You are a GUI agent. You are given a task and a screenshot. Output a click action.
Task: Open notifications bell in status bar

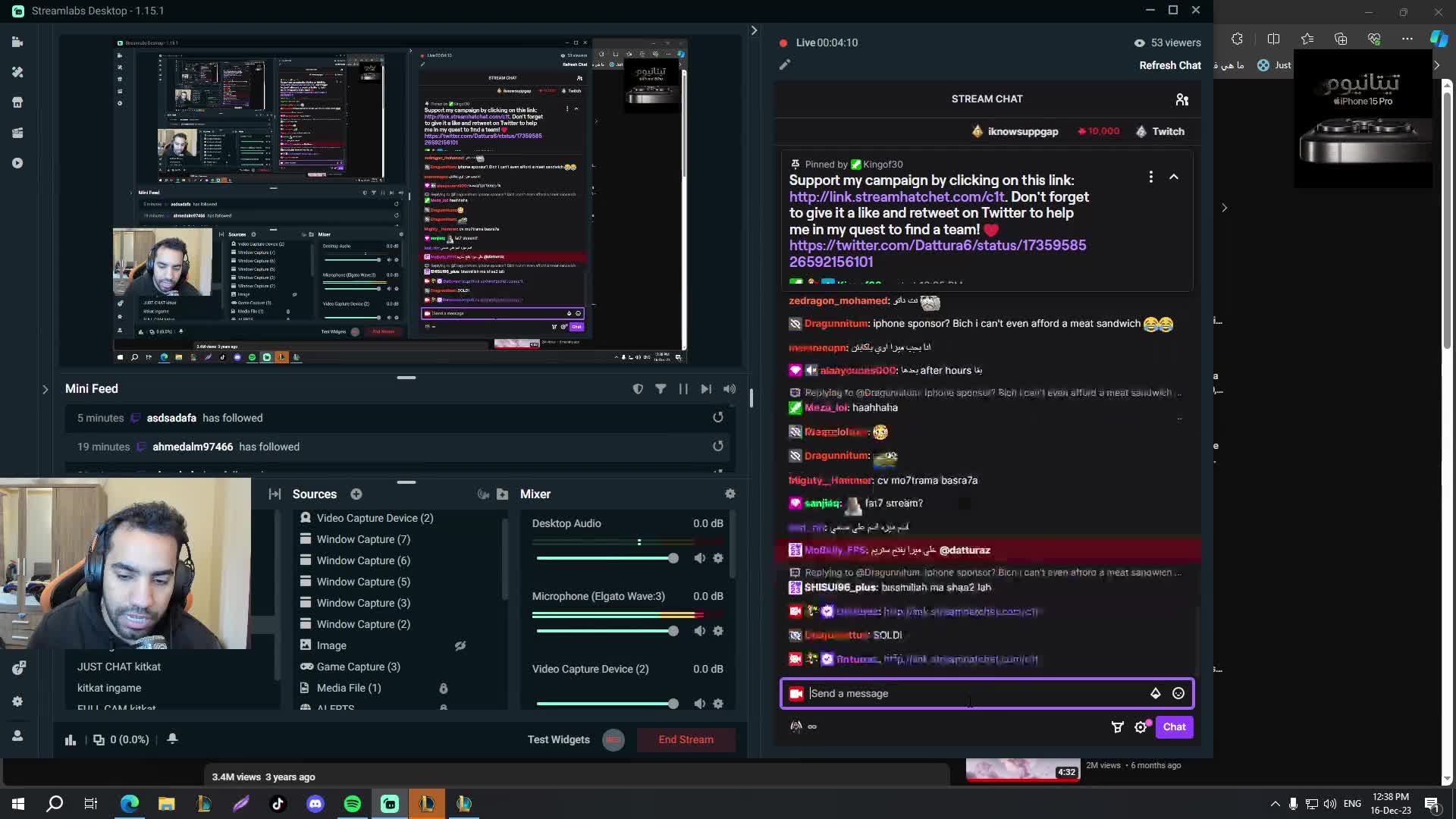tap(172, 739)
